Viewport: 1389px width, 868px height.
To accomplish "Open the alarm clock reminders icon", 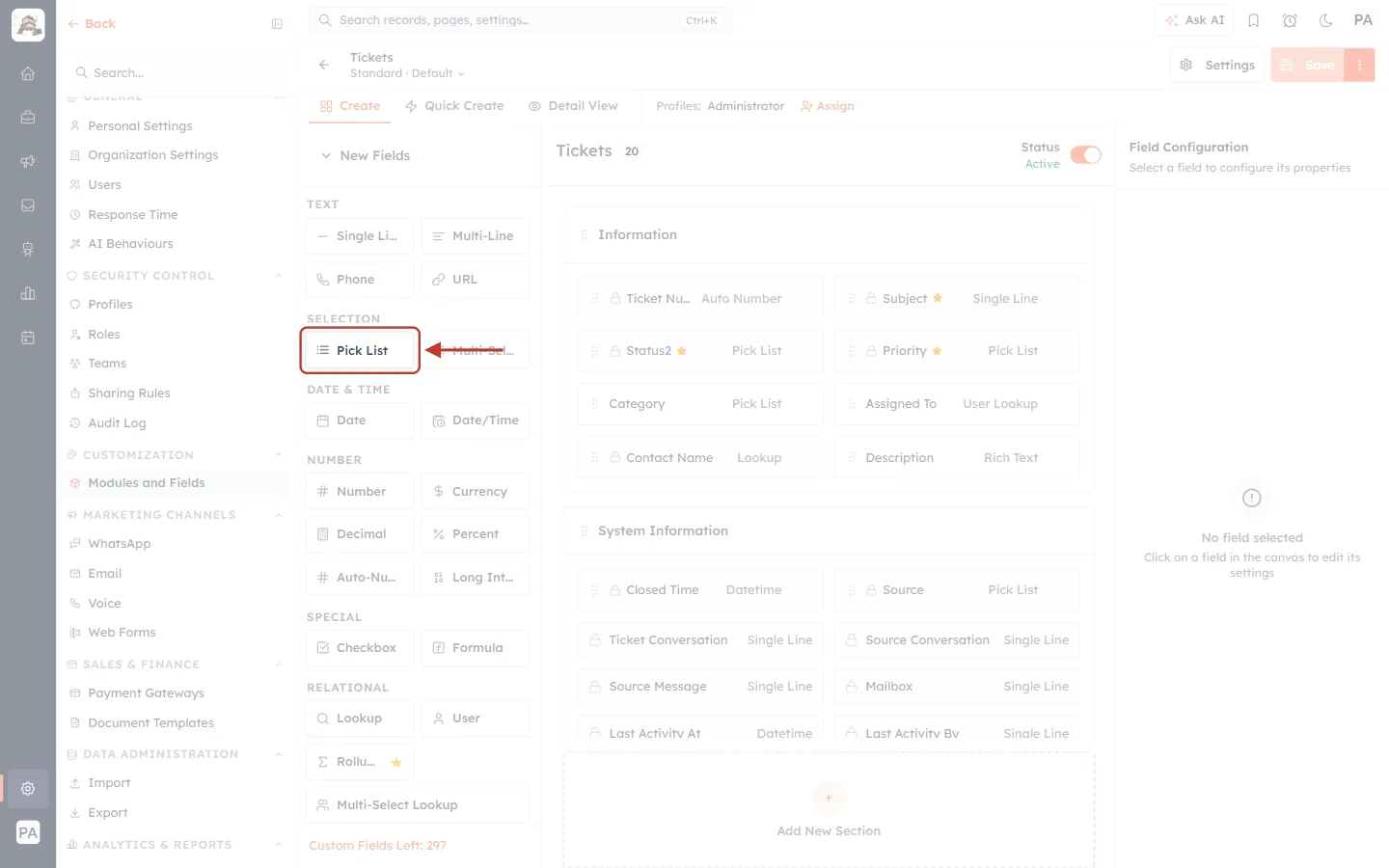I will tap(1290, 20).
